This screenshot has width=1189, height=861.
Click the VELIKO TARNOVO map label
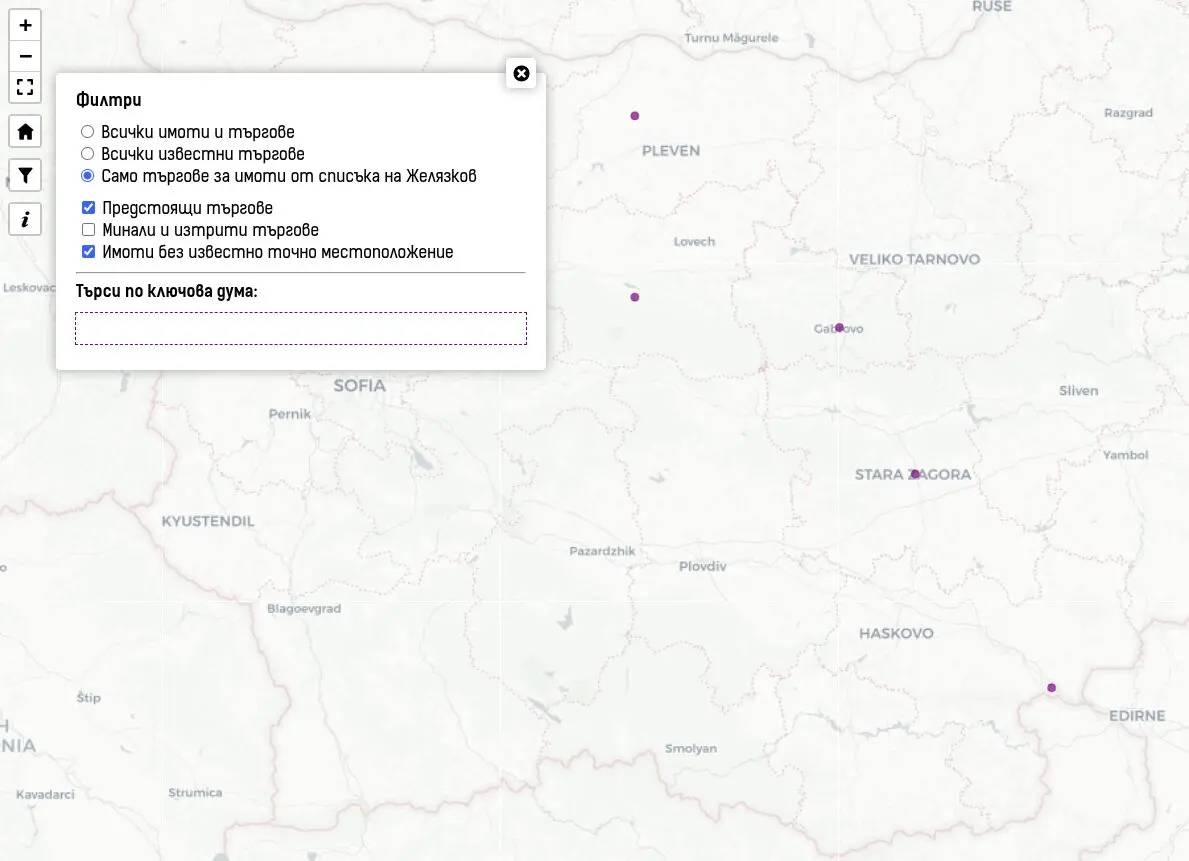pos(914,259)
